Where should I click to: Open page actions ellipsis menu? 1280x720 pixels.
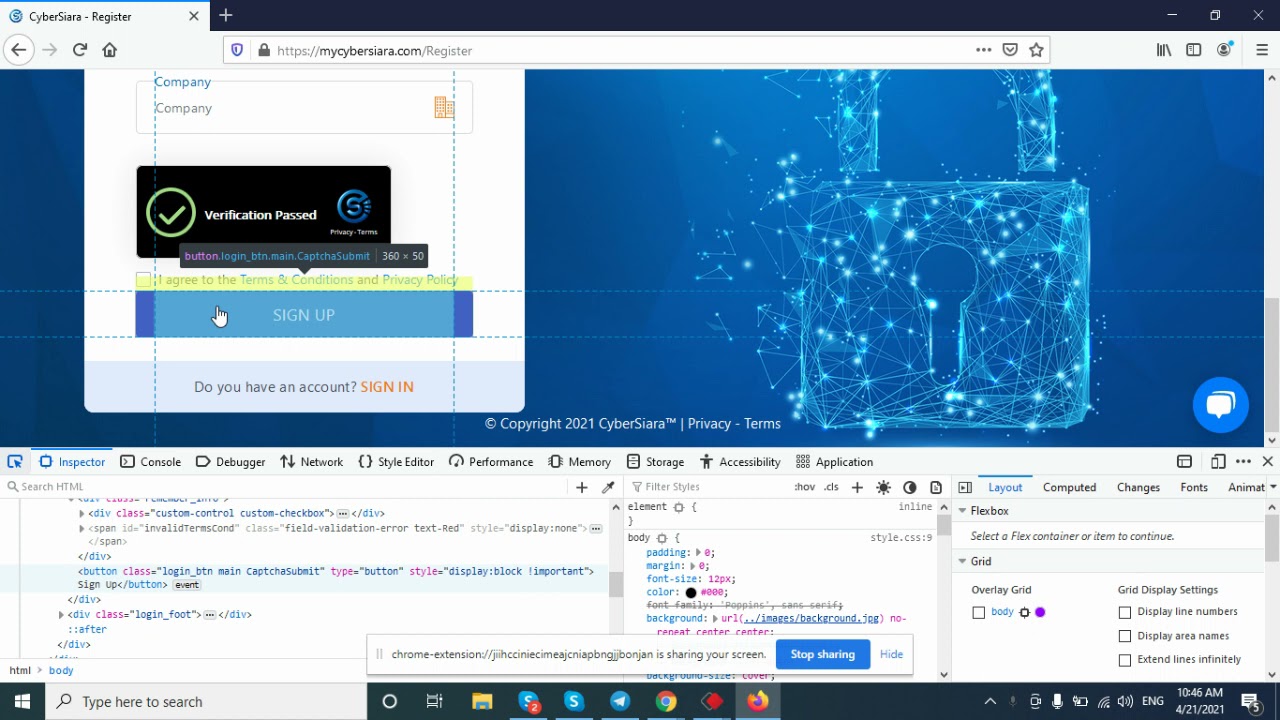984,50
